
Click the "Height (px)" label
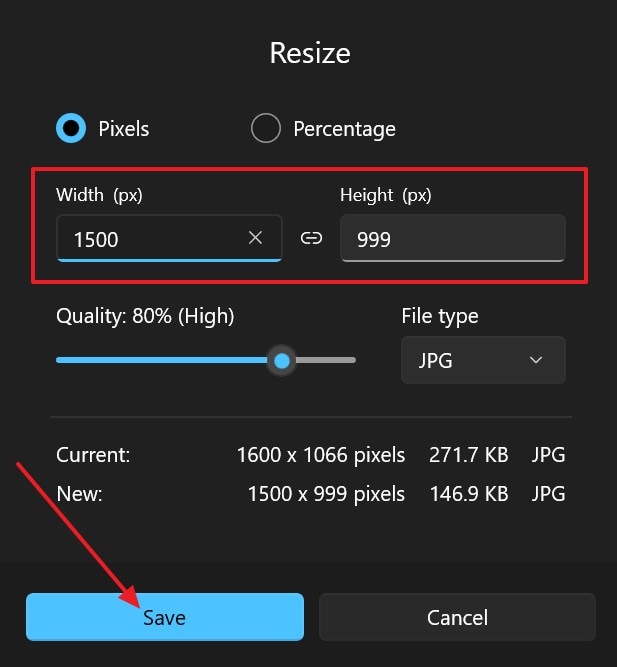tap(386, 195)
